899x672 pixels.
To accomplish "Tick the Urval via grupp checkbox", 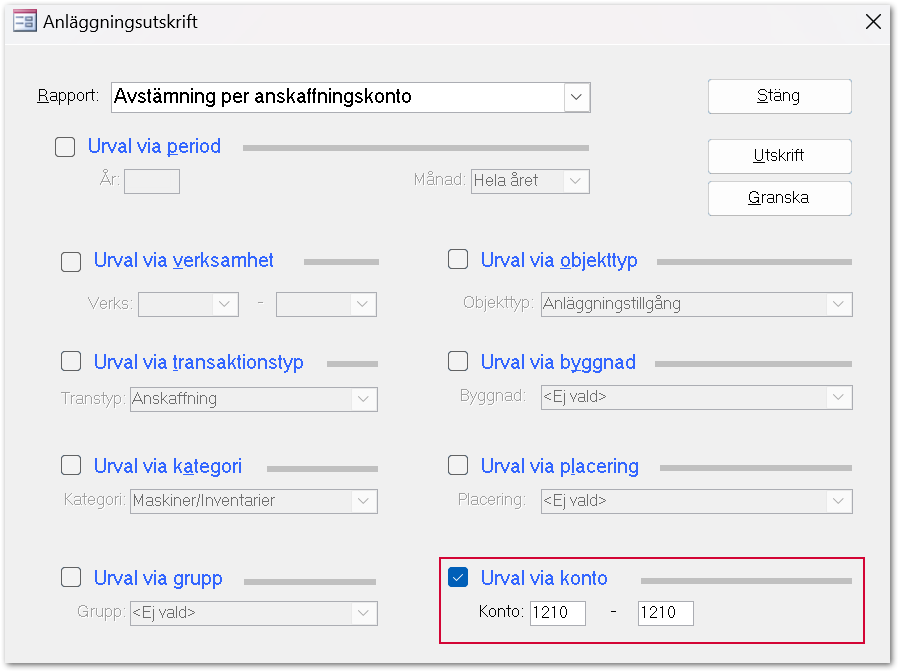I will 71,577.
